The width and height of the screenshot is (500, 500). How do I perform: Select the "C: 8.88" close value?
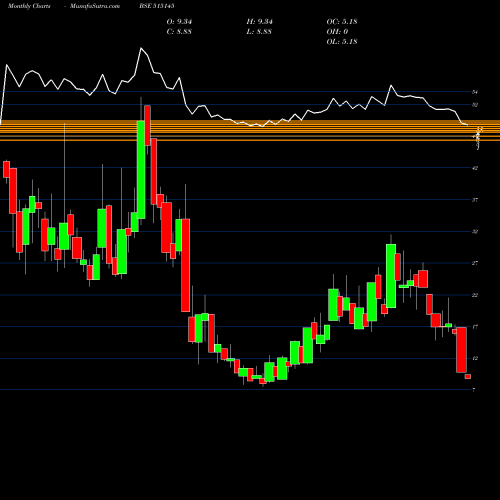coord(179,32)
